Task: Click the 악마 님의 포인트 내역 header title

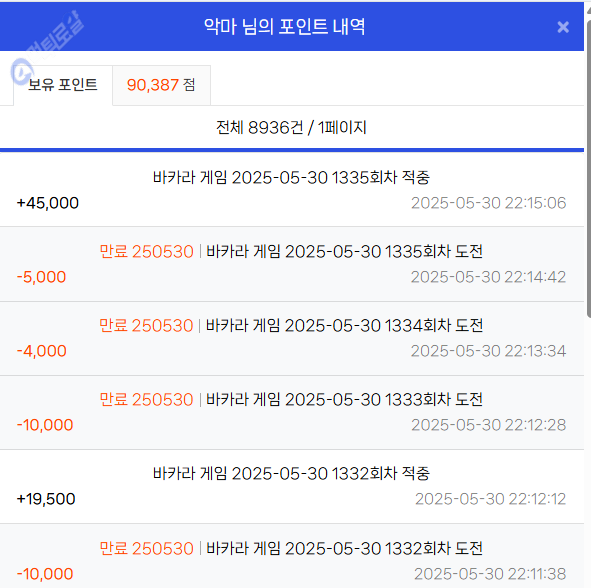Action: (x=285, y=26)
